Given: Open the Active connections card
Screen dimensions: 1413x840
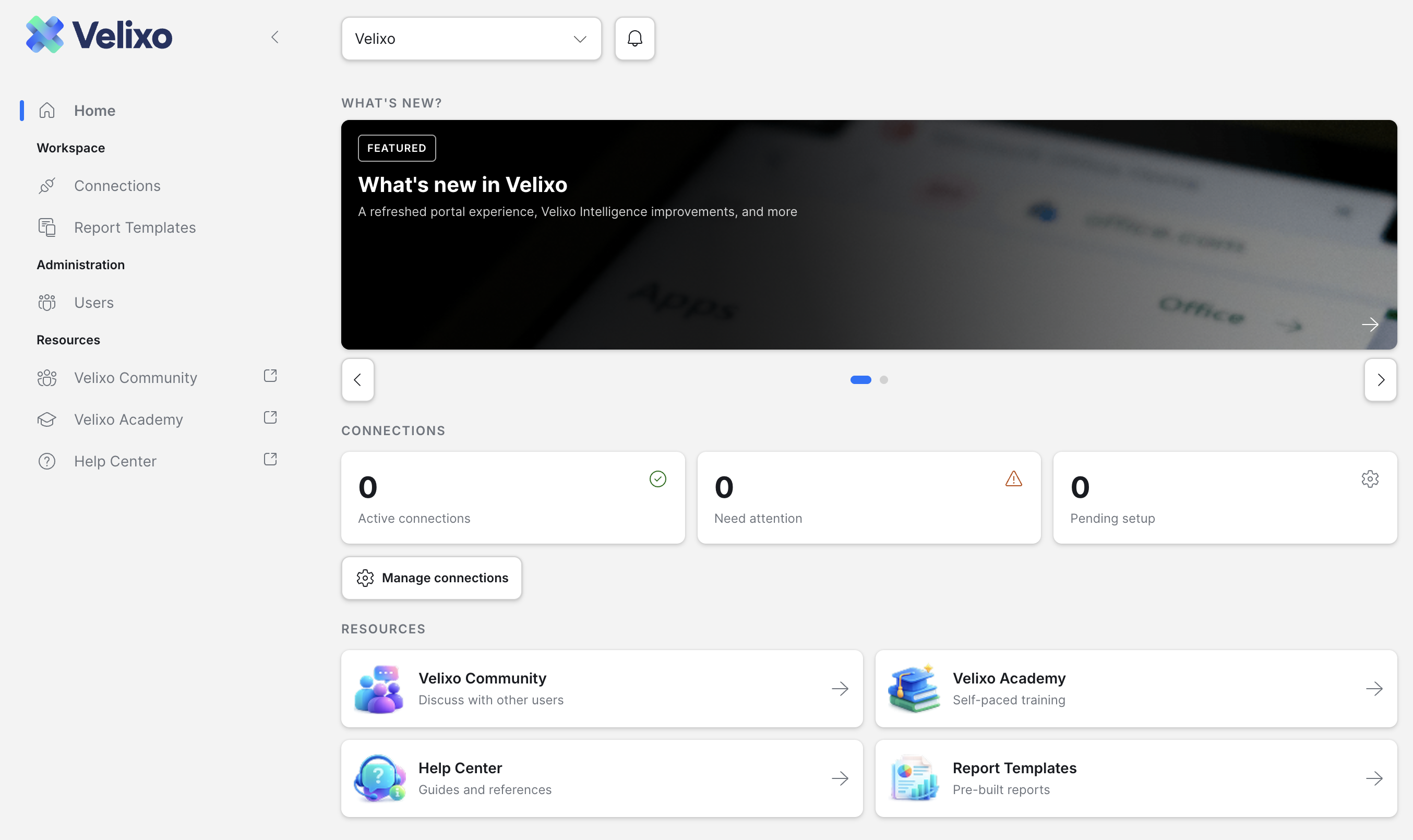Looking at the screenshot, I should click(x=513, y=498).
